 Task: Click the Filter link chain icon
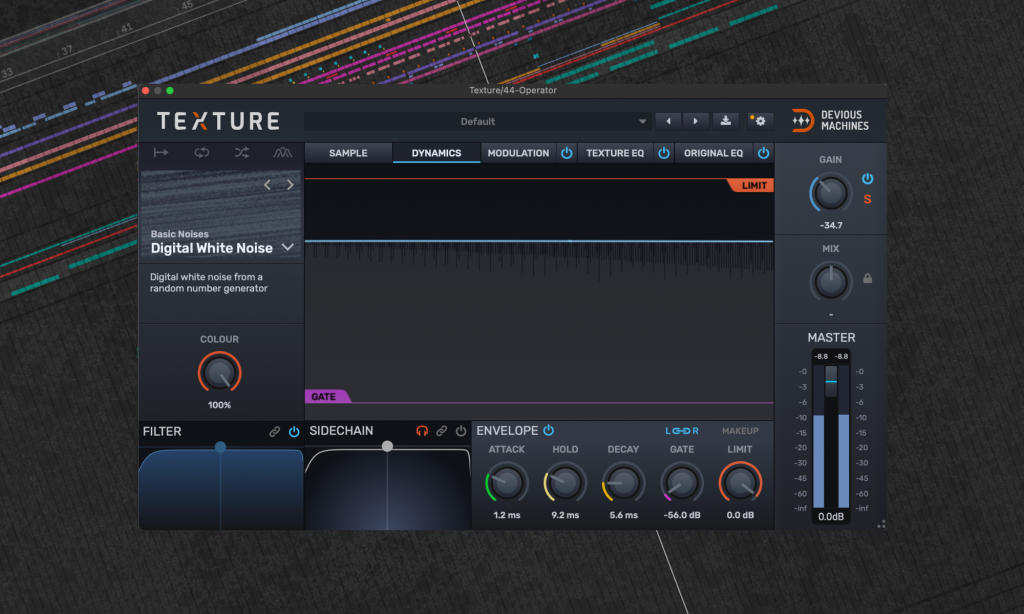[x=275, y=431]
